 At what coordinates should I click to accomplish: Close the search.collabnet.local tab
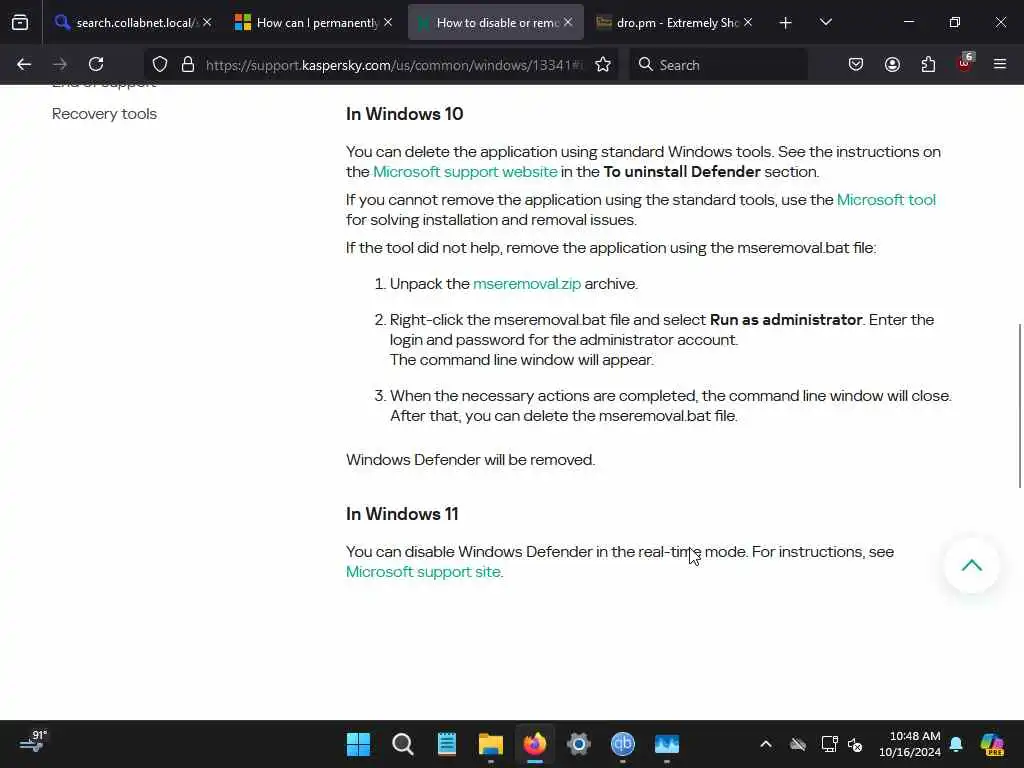click(x=207, y=22)
